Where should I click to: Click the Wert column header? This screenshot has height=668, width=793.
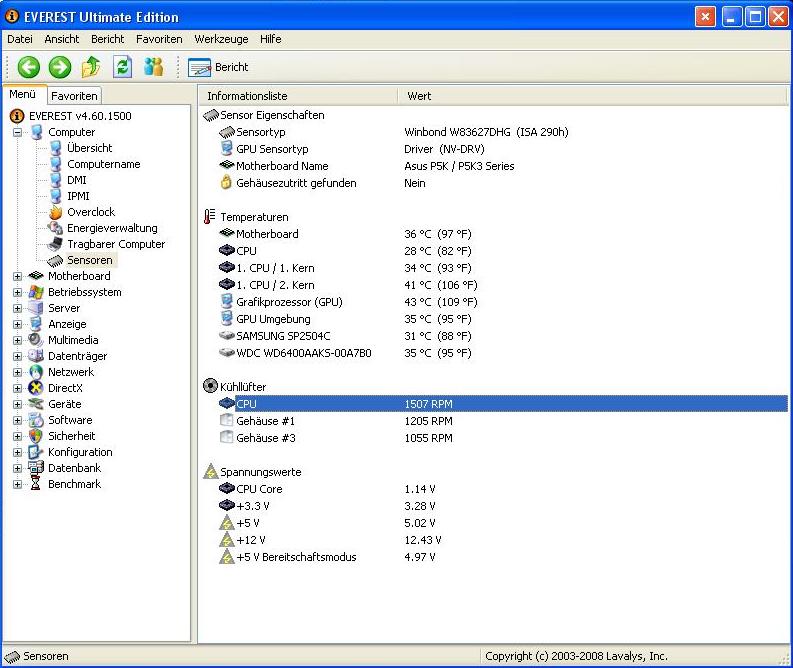point(592,96)
